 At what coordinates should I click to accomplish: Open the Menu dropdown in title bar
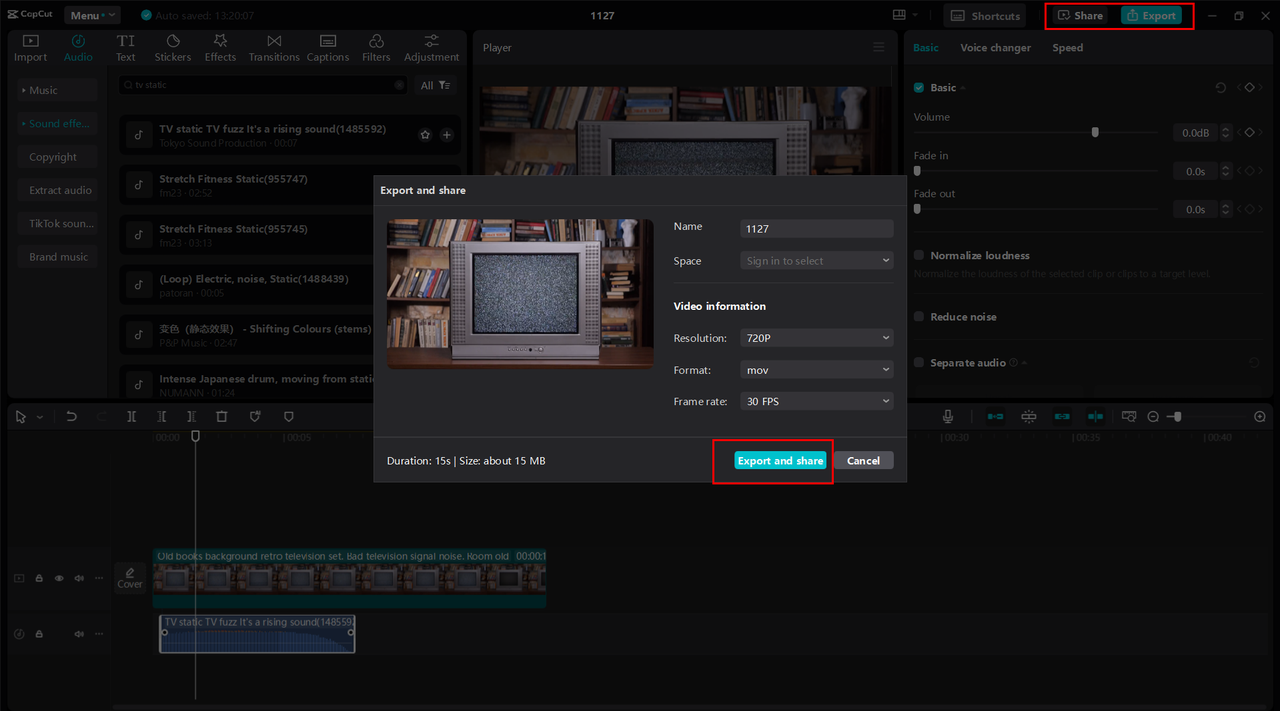[x=92, y=15]
